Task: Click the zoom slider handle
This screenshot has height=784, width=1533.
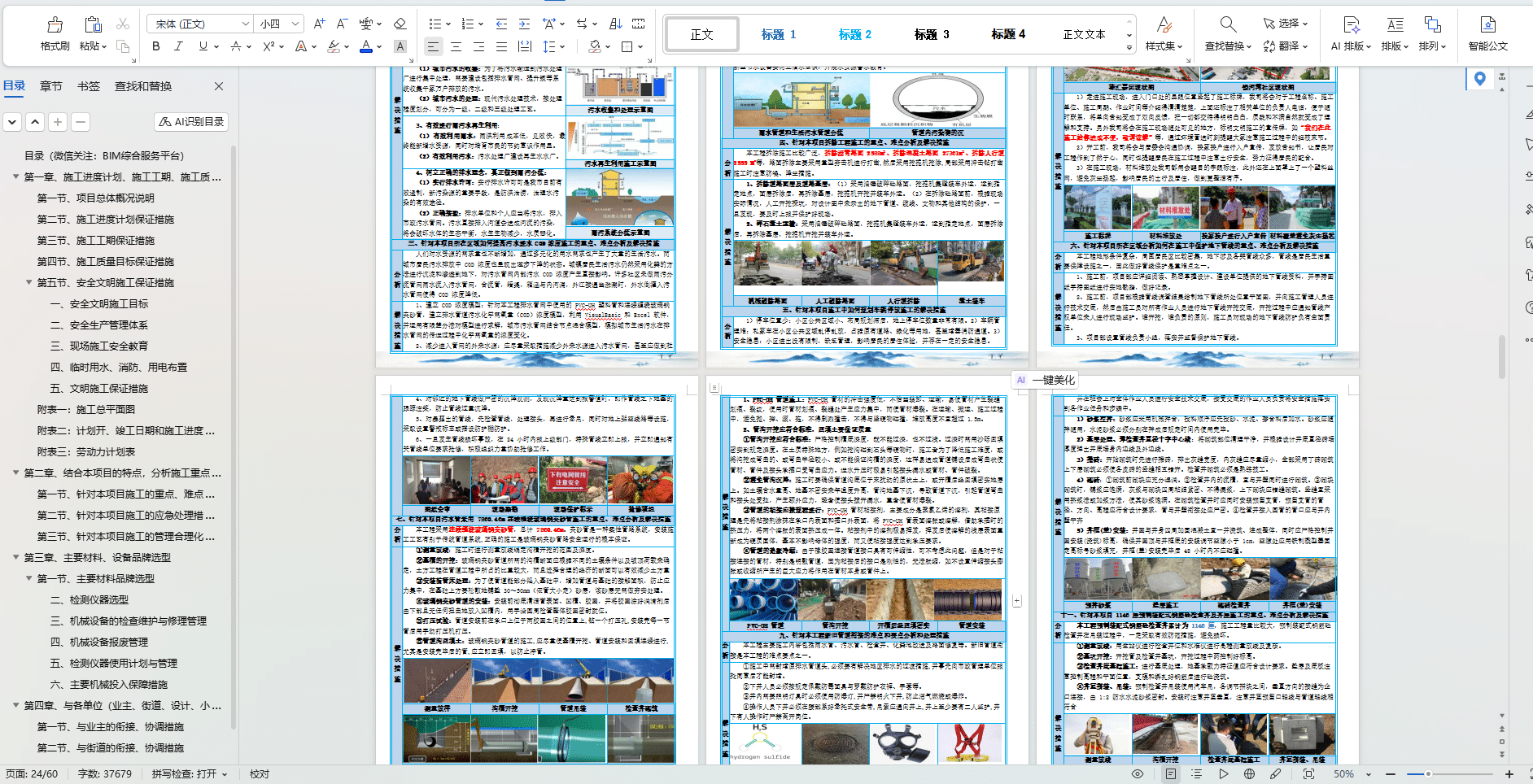Action: [x=1428, y=774]
